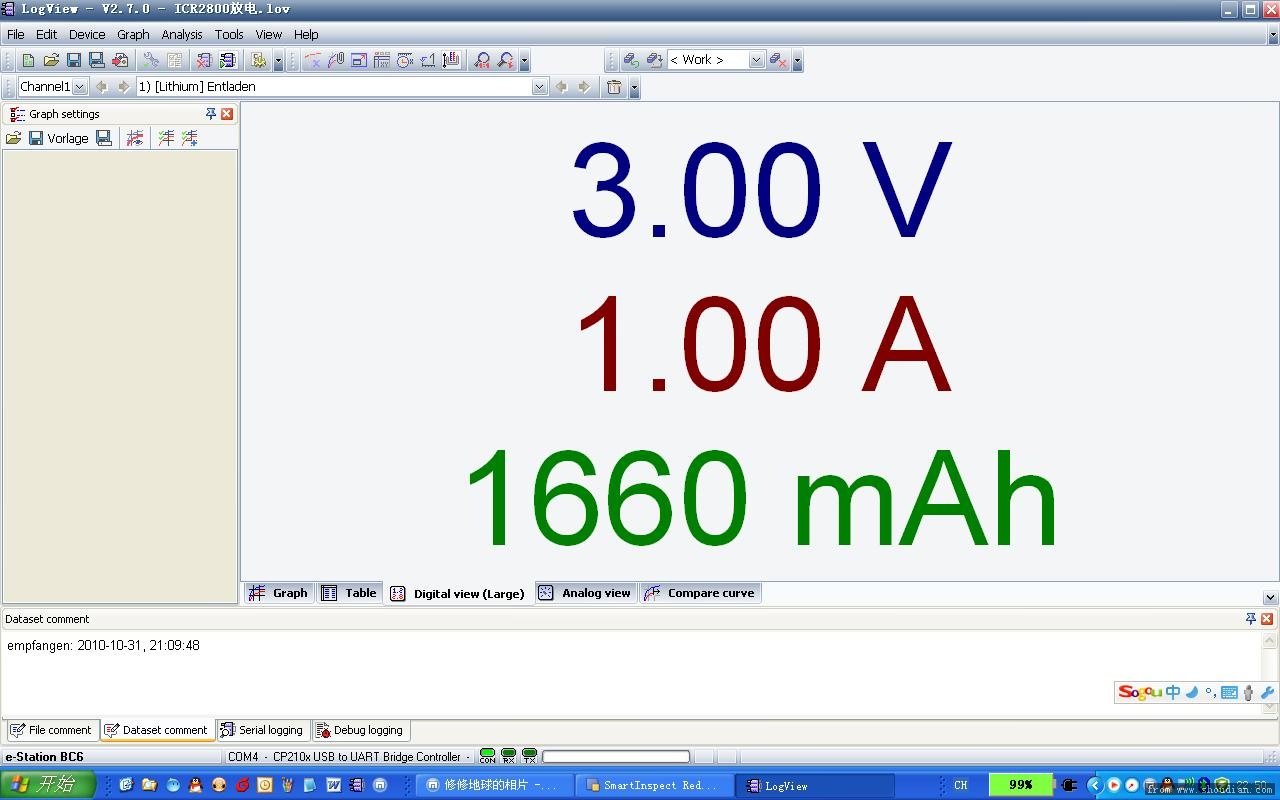Screen dimensions: 1280x800
Task: Open the Tools menu
Action: click(229, 34)
